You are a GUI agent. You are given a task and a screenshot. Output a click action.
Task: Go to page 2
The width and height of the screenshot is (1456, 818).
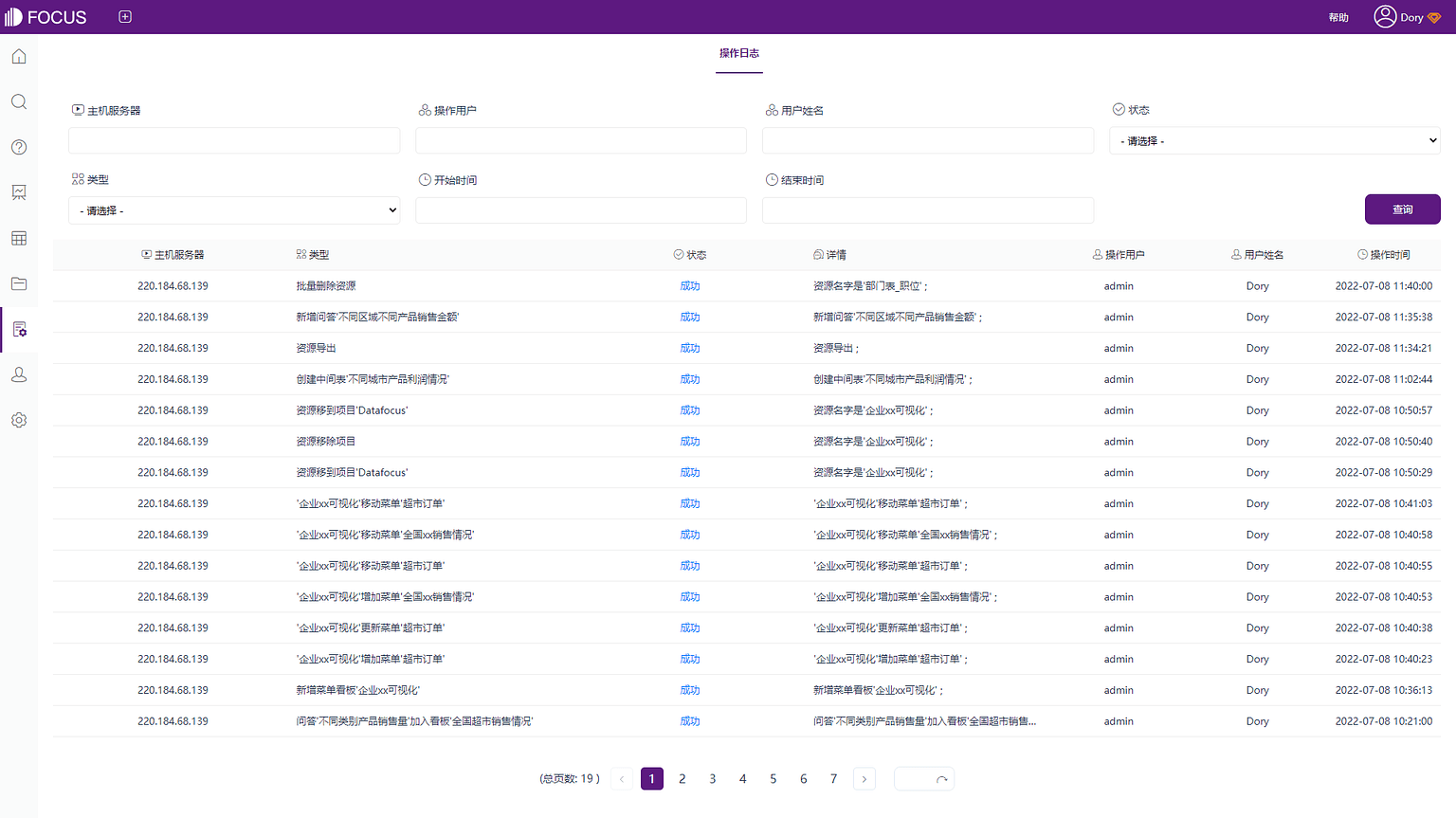(682, 779)
